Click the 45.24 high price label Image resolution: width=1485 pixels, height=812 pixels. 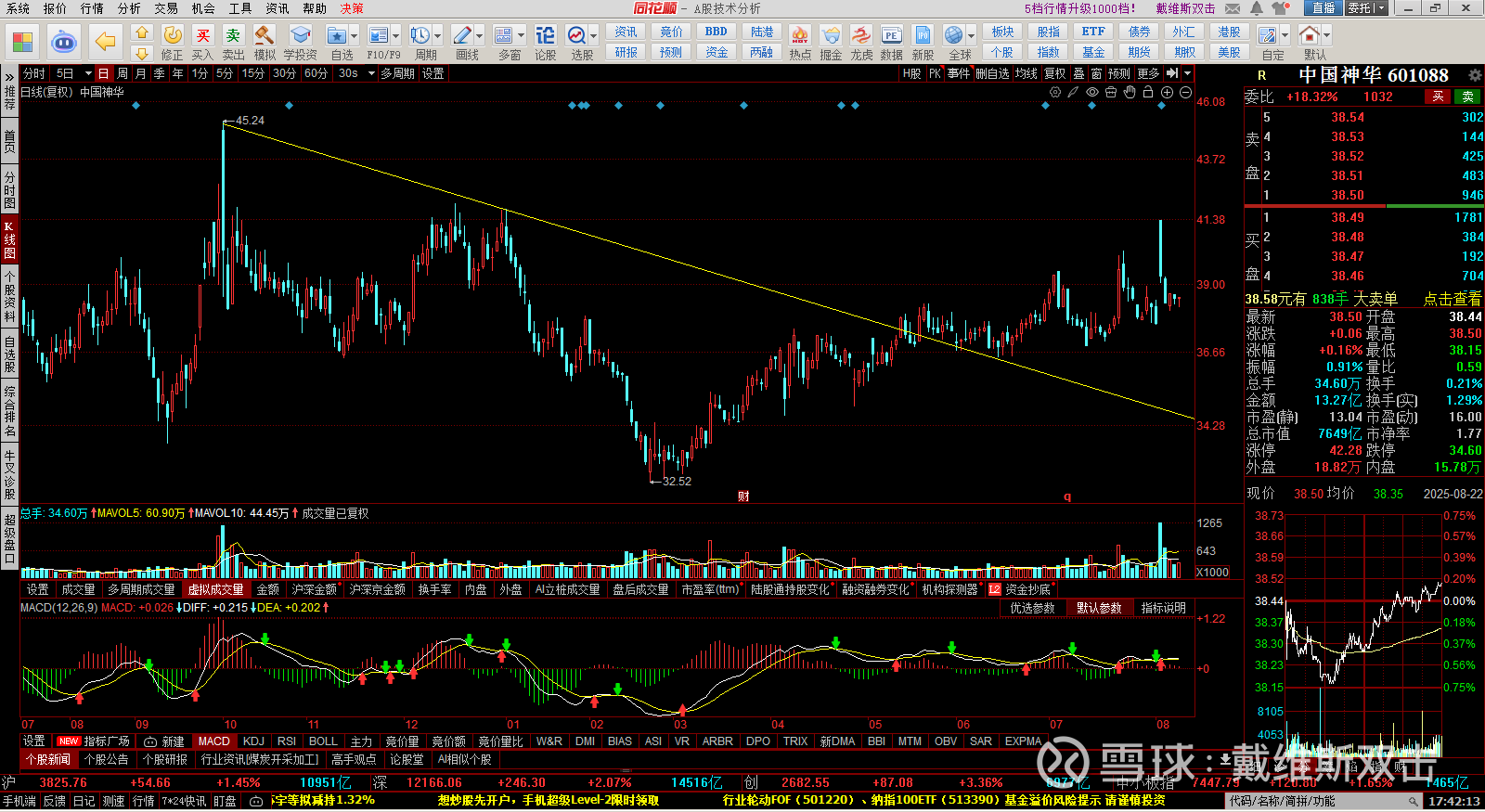click(x=250, y=121)
